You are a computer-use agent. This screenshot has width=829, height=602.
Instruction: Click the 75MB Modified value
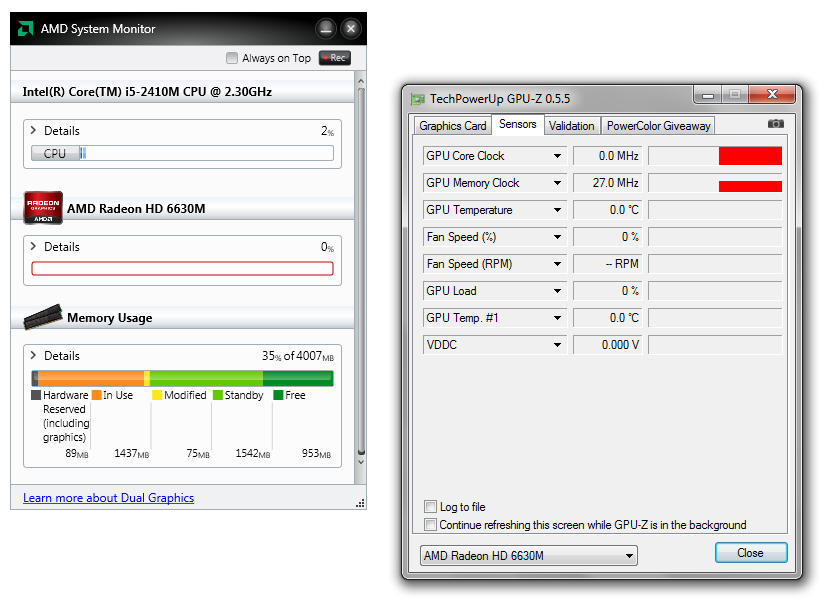(x=198, y=453)
